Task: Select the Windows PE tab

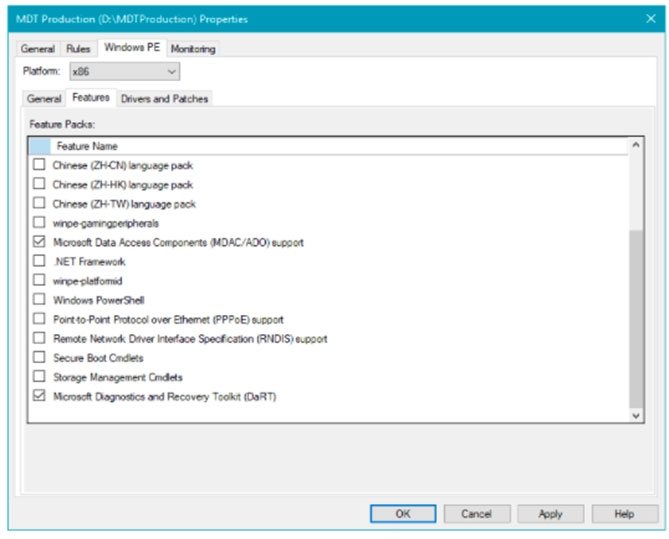Action: point(132,47)
